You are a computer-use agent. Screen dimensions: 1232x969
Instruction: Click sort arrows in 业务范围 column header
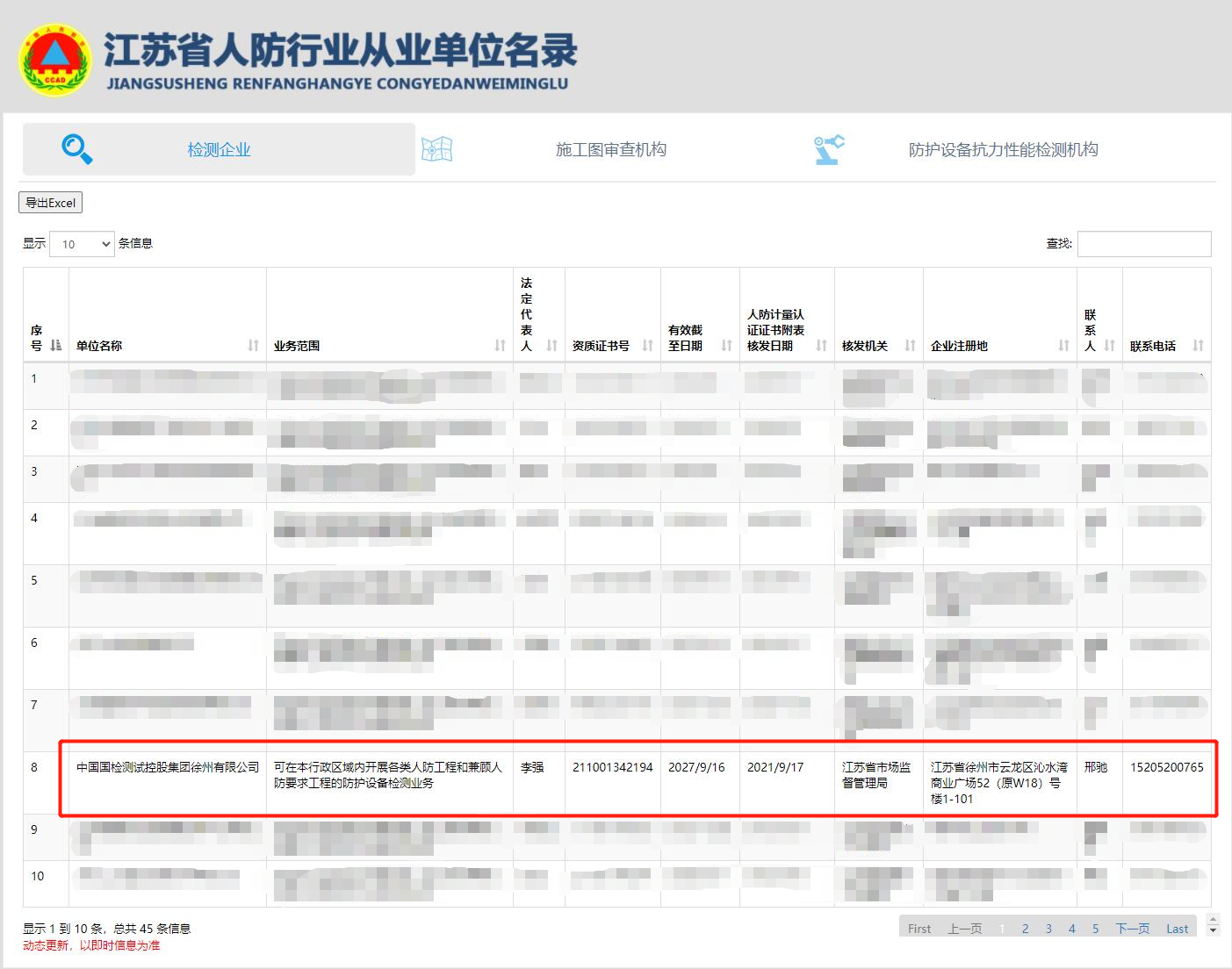[501, 346]
